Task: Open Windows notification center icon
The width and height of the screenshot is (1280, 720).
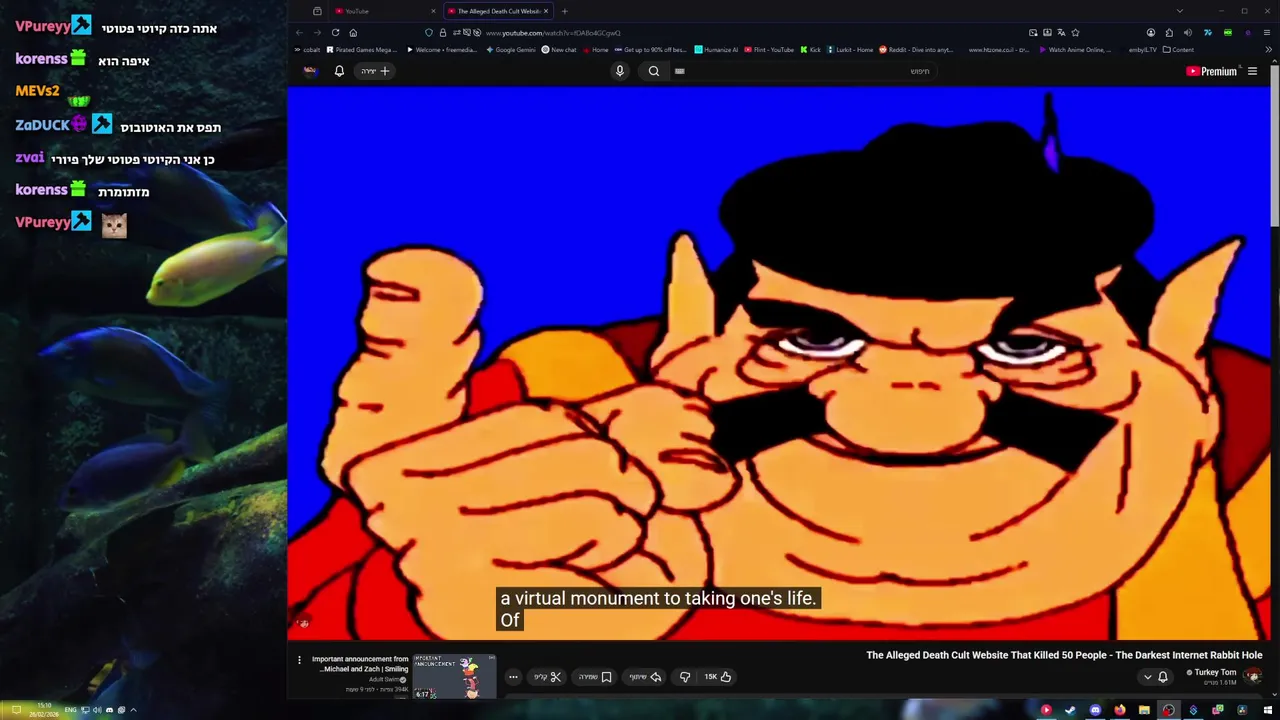Action: [x=16, y=710]
